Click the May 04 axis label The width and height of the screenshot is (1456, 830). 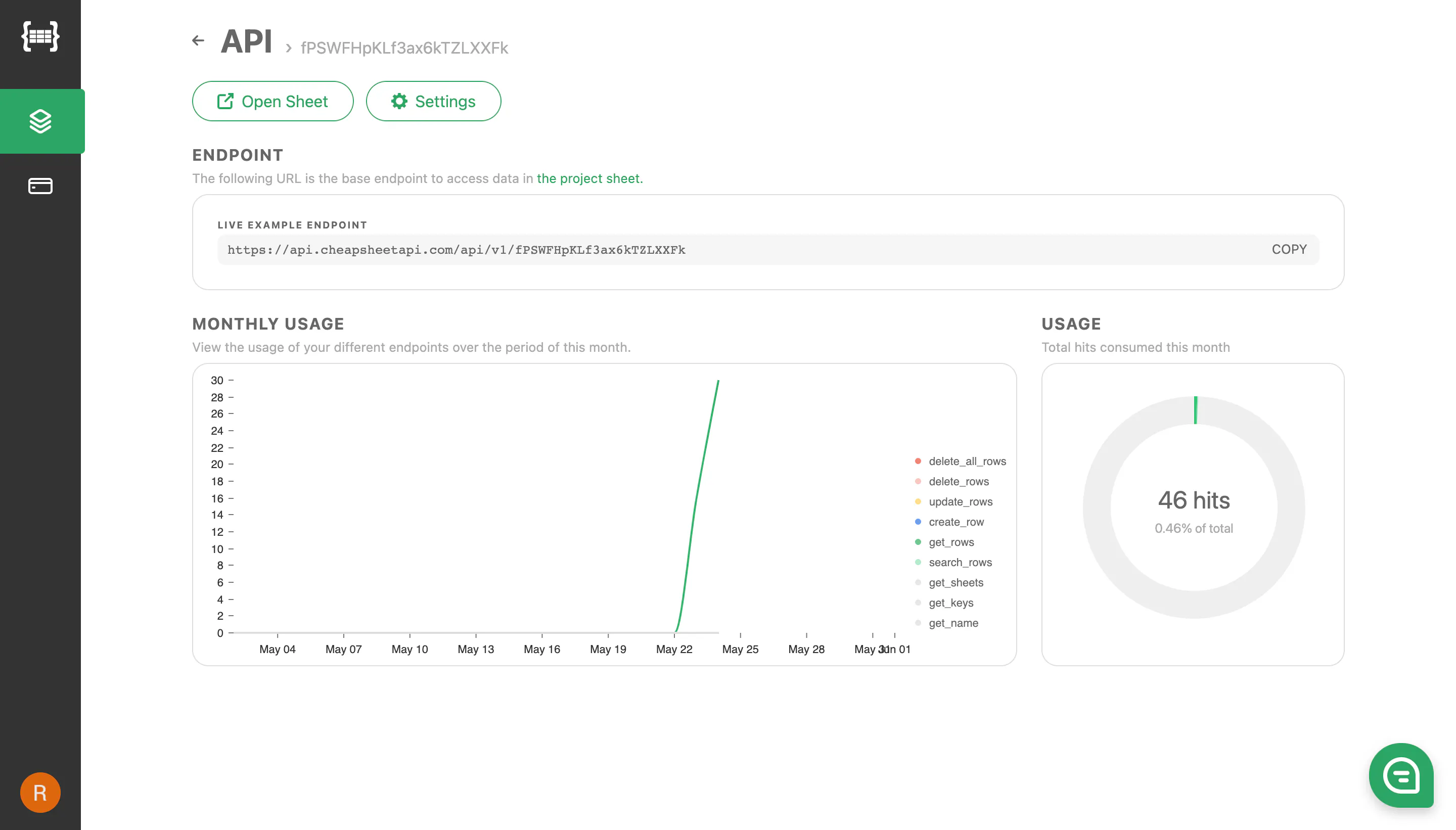[277, 650]
